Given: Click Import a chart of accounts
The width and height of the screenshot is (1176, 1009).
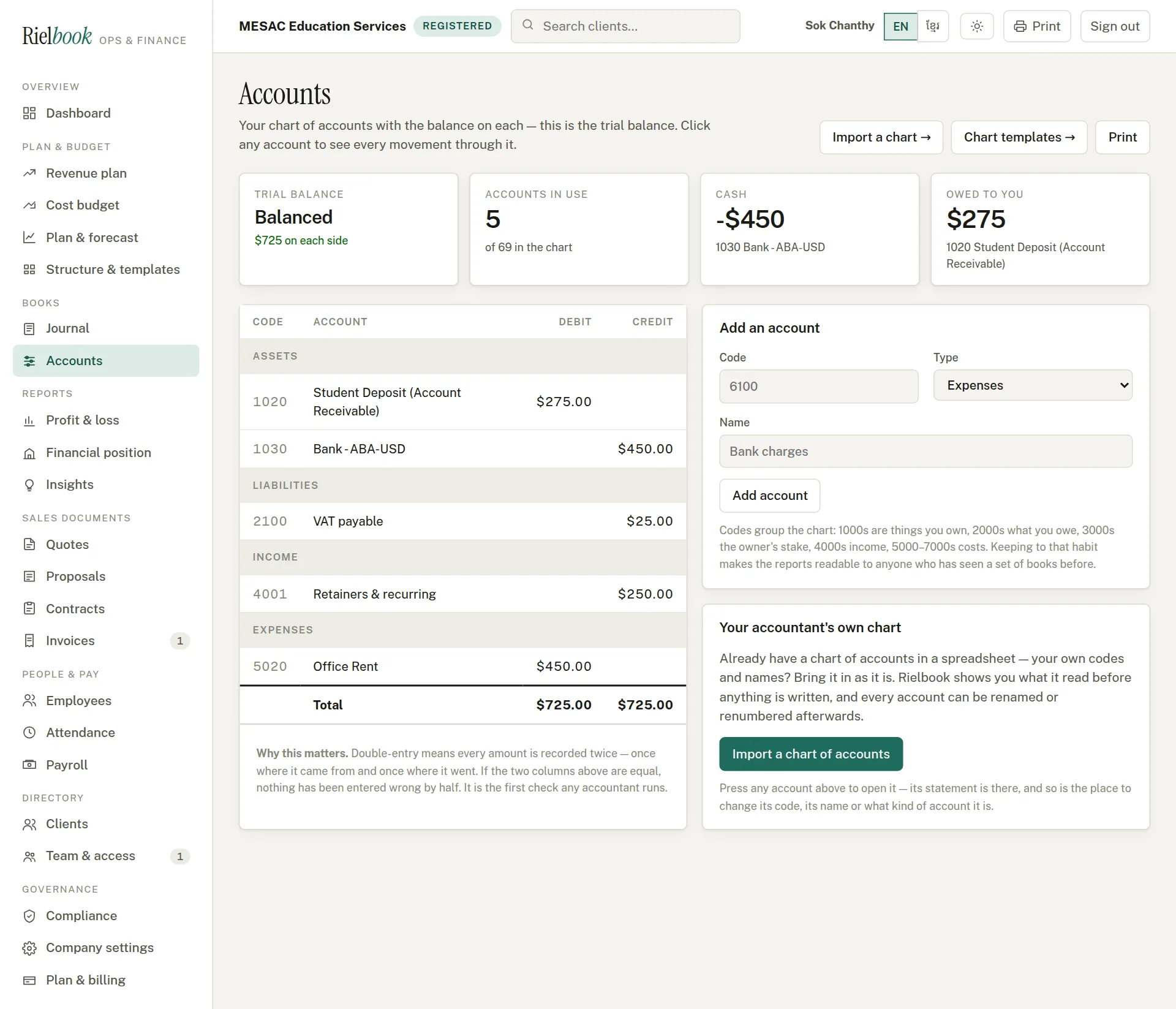Looking at the screenshot, I should (810, 754).
